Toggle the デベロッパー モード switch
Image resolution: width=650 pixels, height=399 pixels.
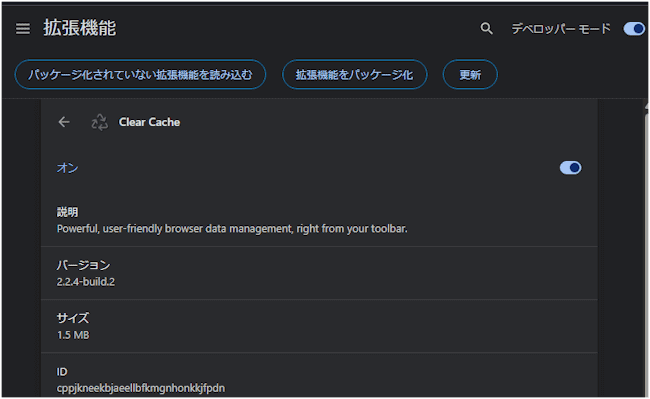[x=634, y=29]
